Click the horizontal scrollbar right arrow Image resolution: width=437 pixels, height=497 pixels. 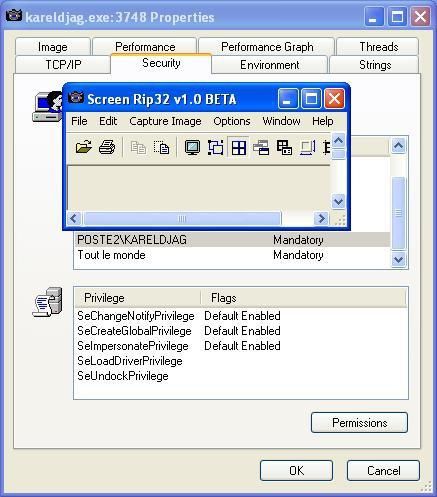(321, 219)
